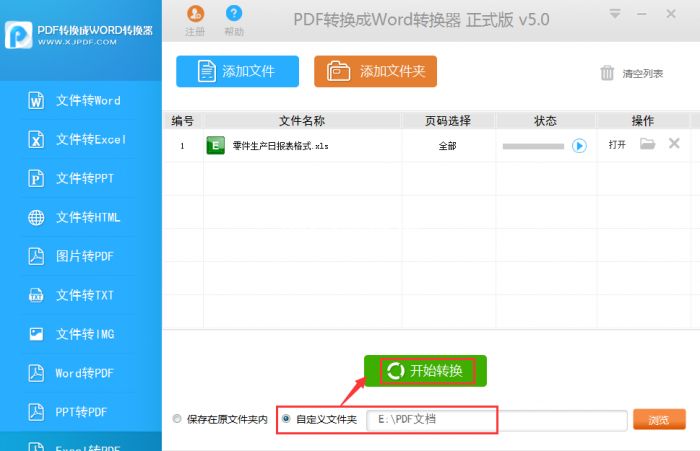Click the output path field E:\PDF文档
700x451 pixels.
tap(497, 420)
